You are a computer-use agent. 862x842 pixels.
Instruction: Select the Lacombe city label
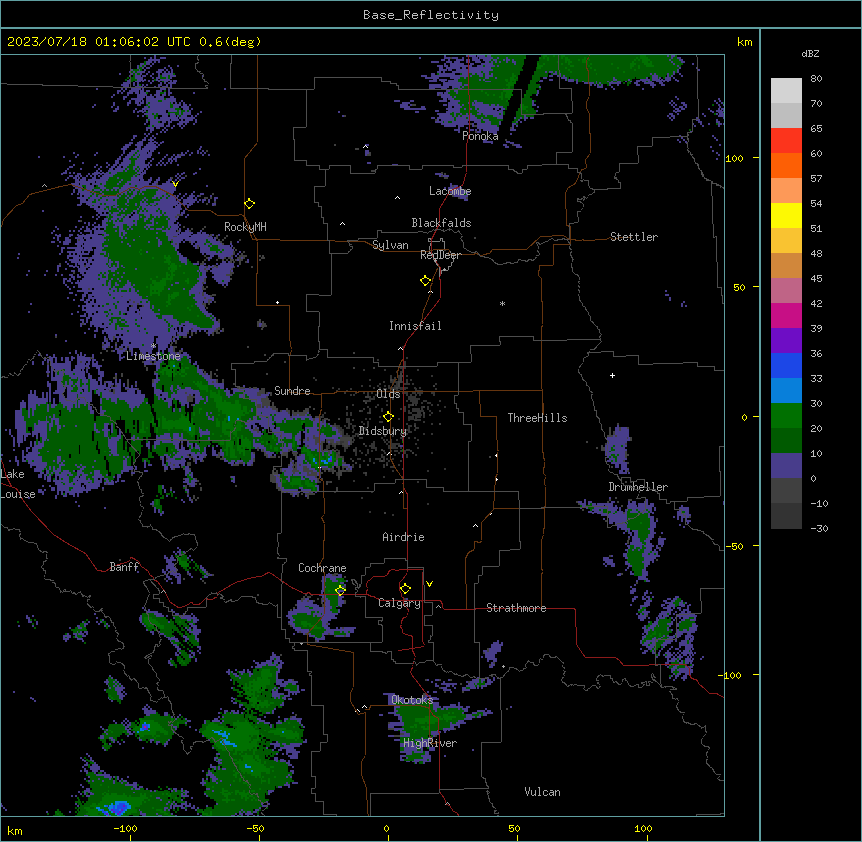(x=450, y=191)
